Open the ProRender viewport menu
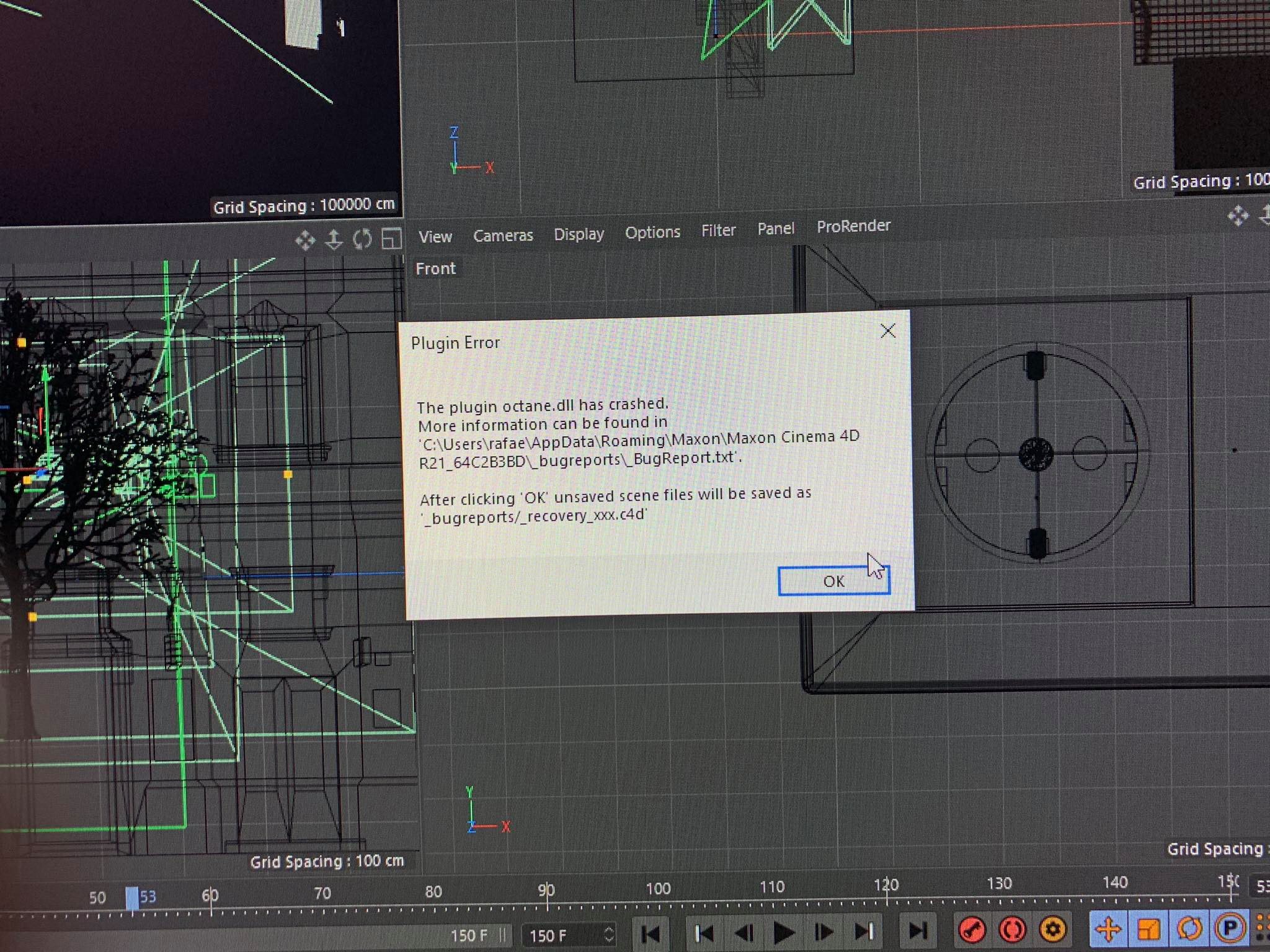The image size is (1270, 952). pos(853,226)
